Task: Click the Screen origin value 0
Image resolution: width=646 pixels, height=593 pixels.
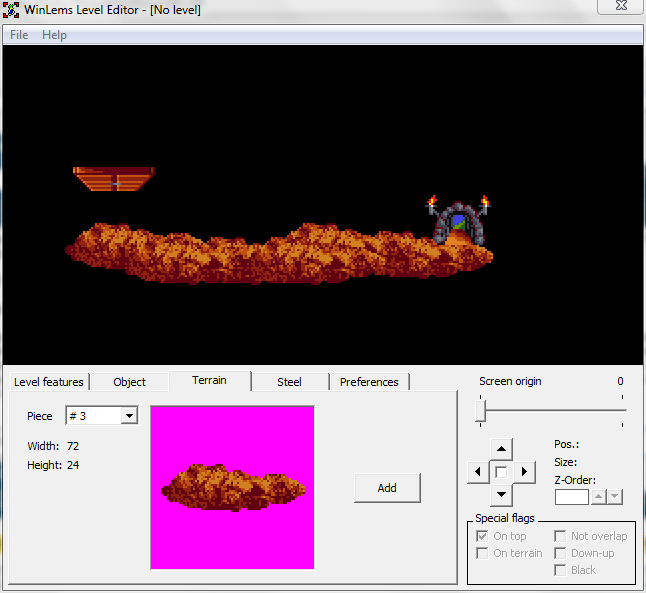Action: (620, 381)
